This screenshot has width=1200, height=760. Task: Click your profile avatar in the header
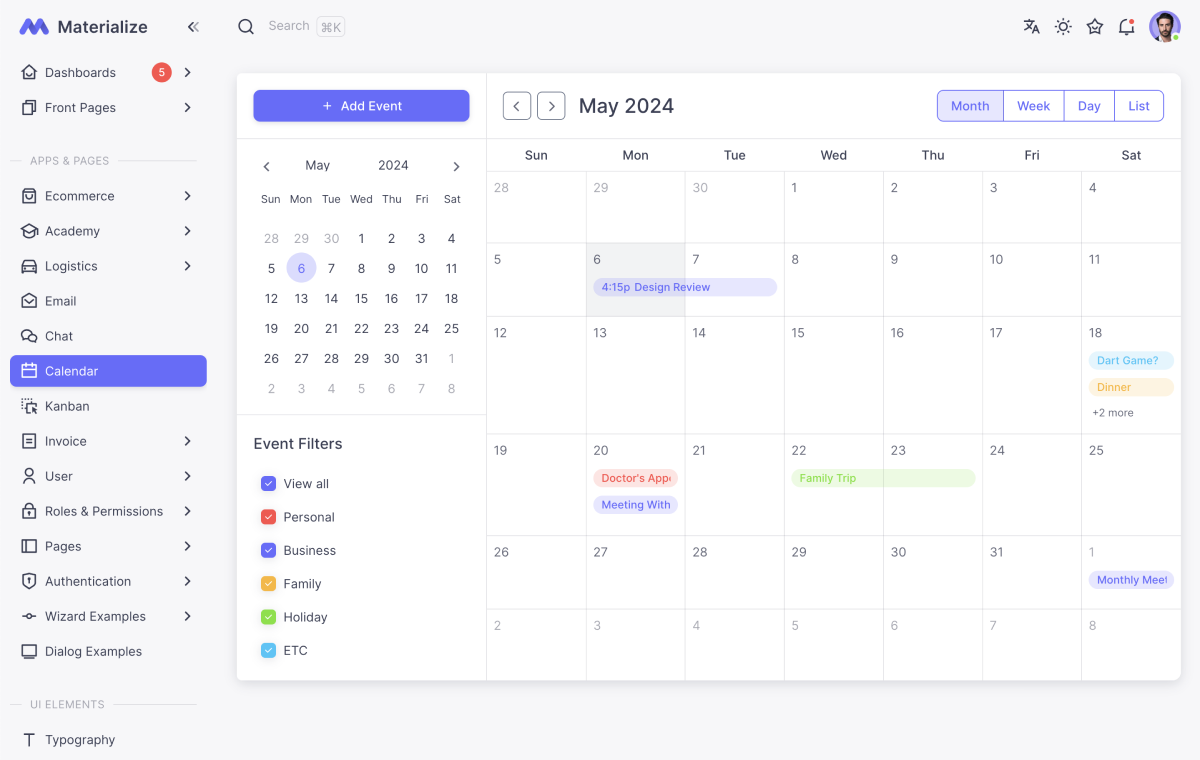[1164, 26]
